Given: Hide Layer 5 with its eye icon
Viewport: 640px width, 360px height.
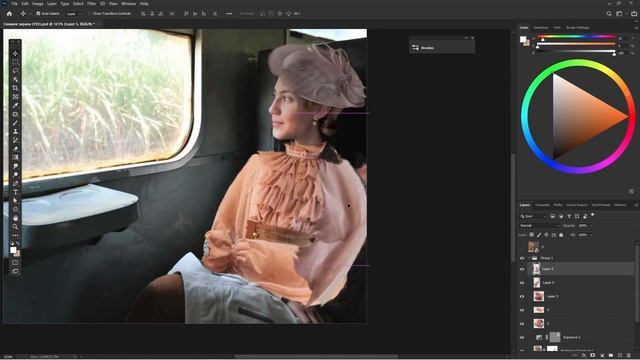Looking at the screenshot, I should 522,269.
